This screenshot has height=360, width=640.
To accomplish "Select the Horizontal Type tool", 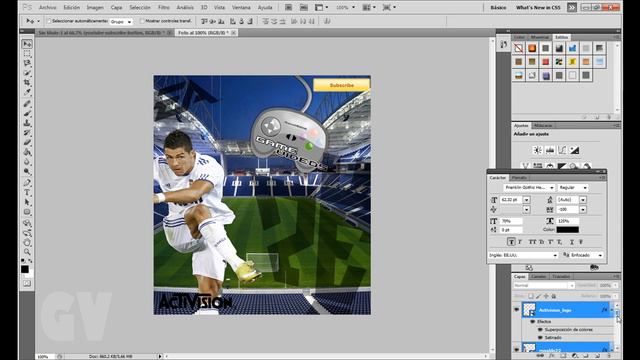I will [27, 193].
